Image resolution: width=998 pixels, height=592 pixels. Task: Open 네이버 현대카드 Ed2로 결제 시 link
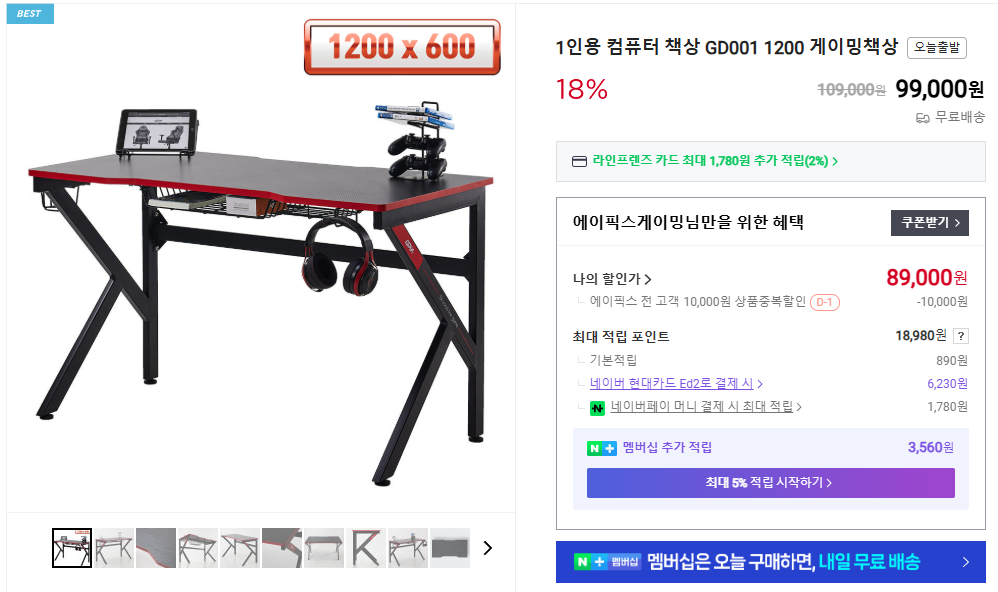coord(676,383)
